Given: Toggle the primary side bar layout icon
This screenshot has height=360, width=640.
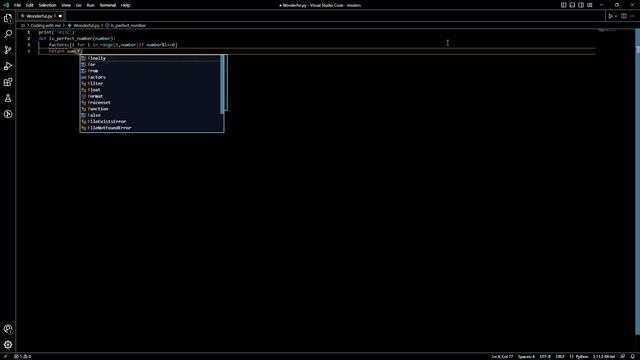Looking at the screenshot, I should 563,5.
